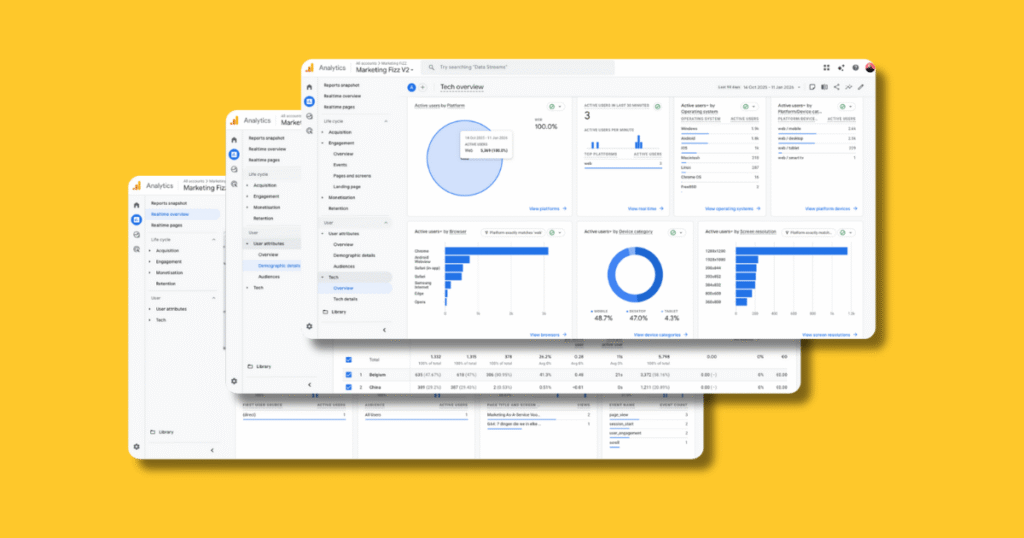Select Realtime overview in back window
Viewport: 1024px width, 538px height.
pyautogui.click(x=170, y=214)
